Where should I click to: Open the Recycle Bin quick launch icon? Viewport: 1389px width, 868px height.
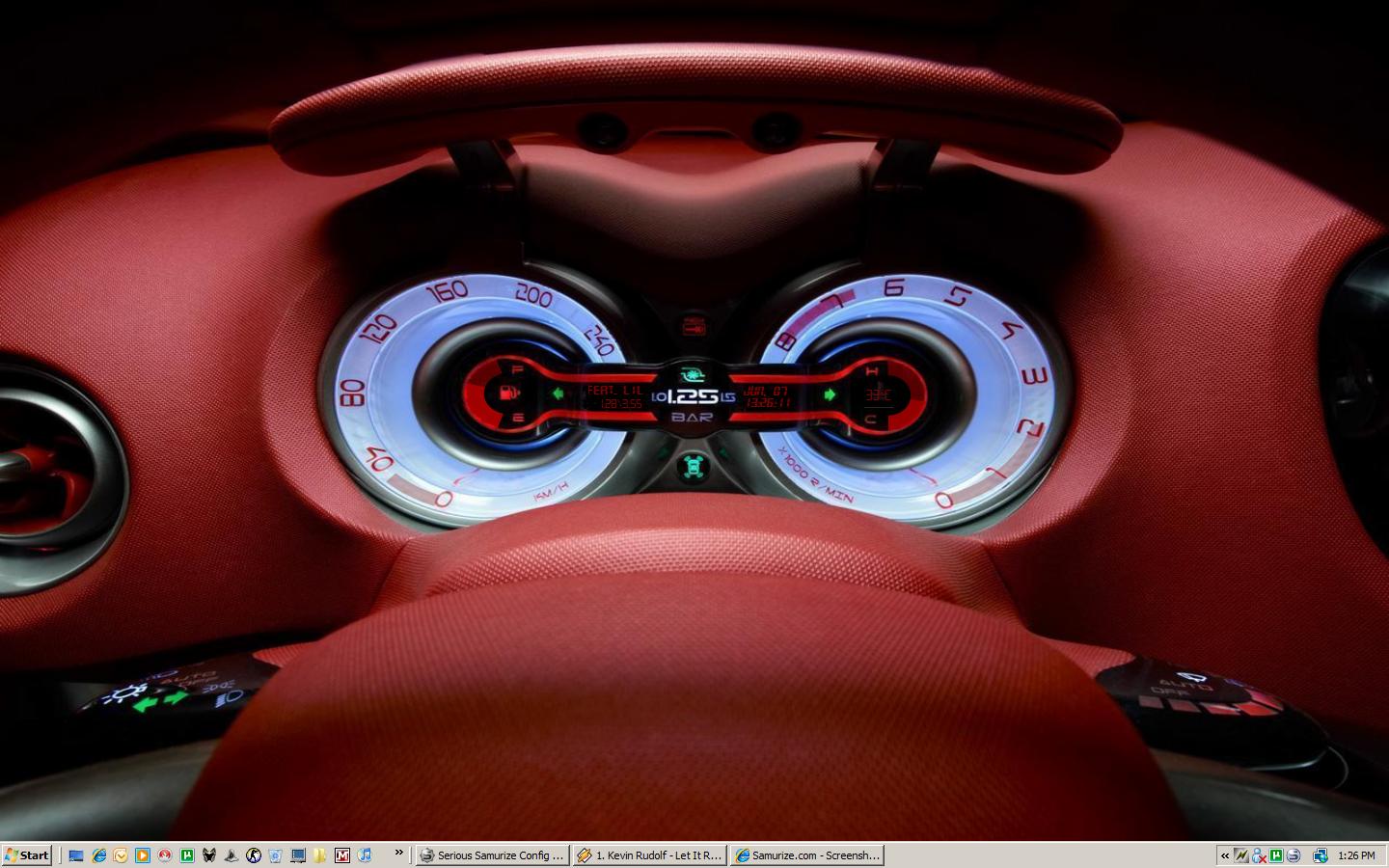point(275,854)
